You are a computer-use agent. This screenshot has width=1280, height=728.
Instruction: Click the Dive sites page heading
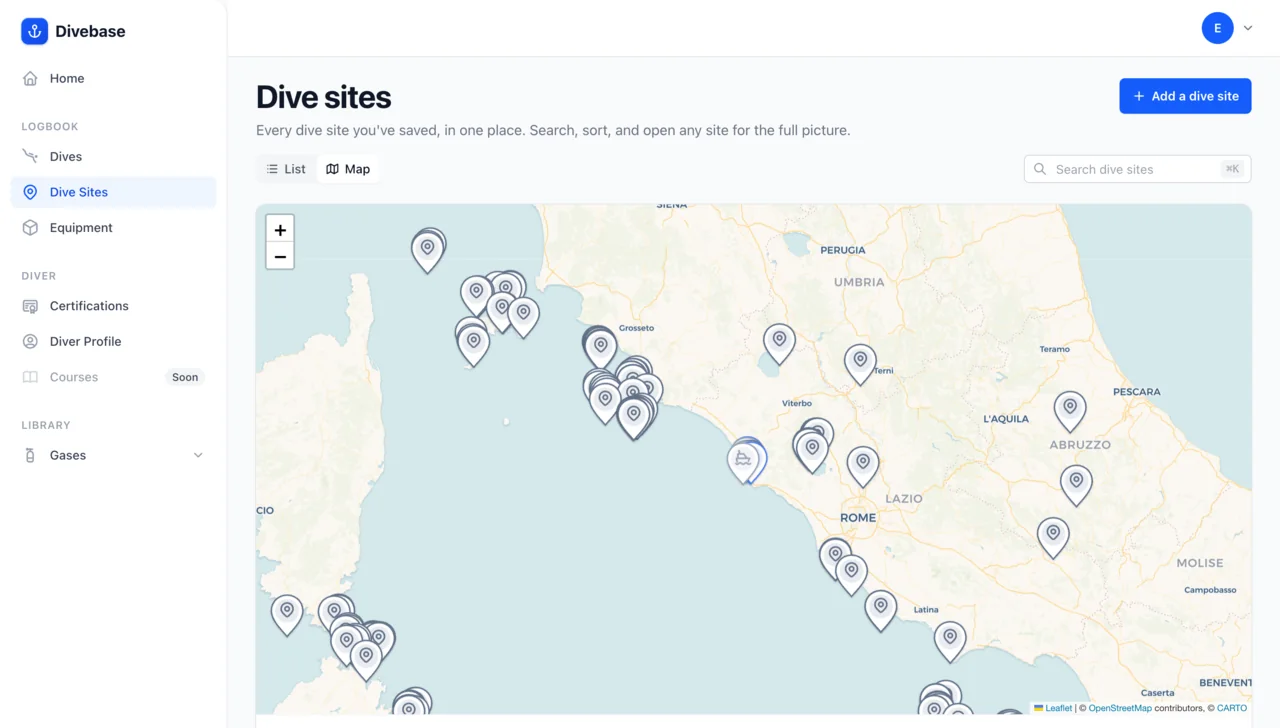pos(323,97)
